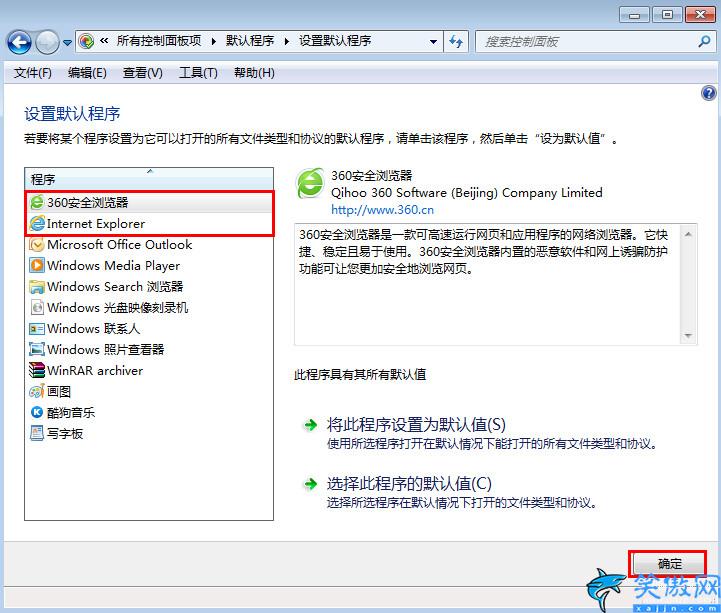Click the 360 browser icon in list
The height and width of the screenshot is (613, 721).
click(x=37, y=202)
